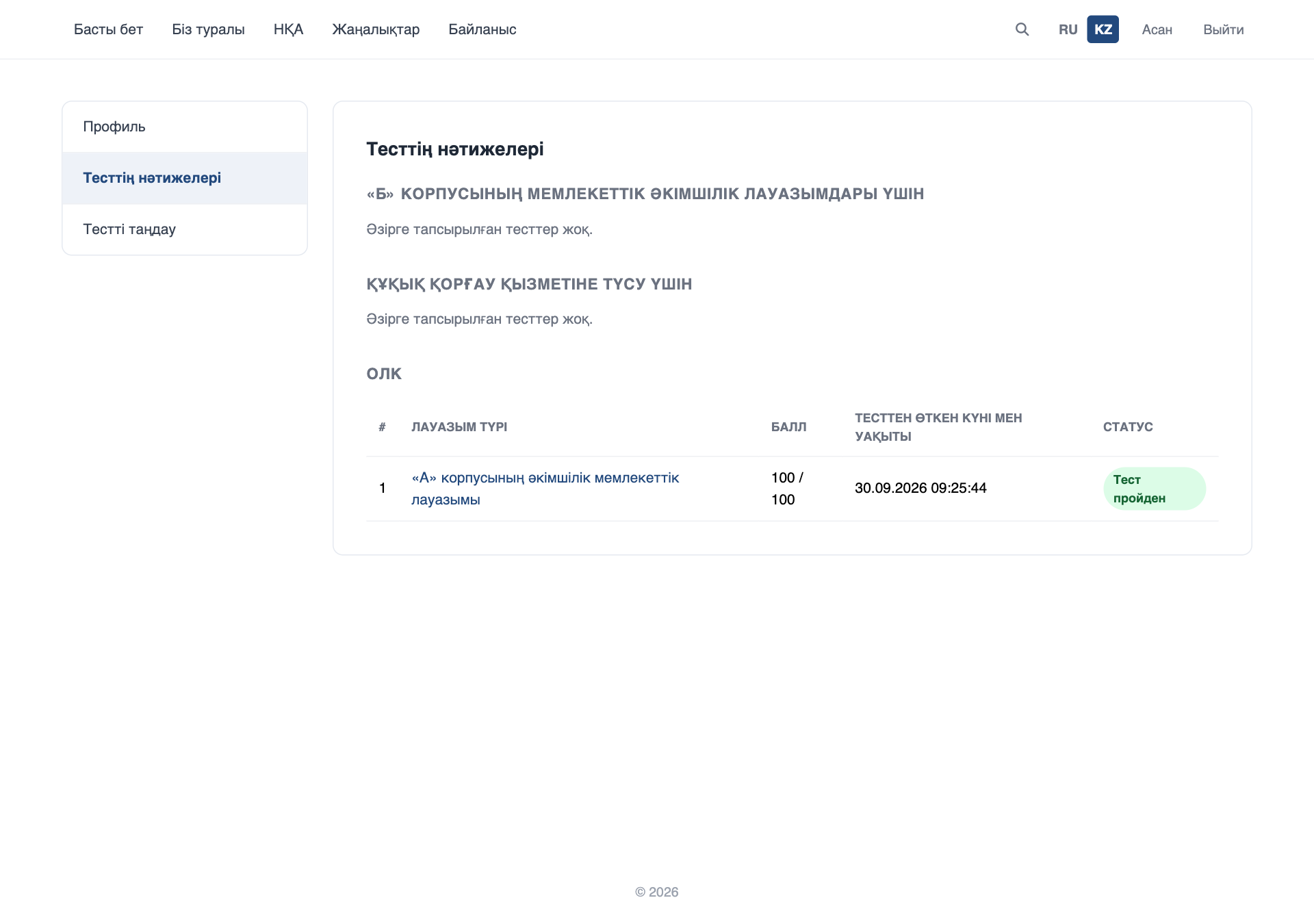This screenshot has height=924, width=1314.
Task: Click the ЛАУАЗЫМ ТҮРІ column header
Action: pos(459,427)
